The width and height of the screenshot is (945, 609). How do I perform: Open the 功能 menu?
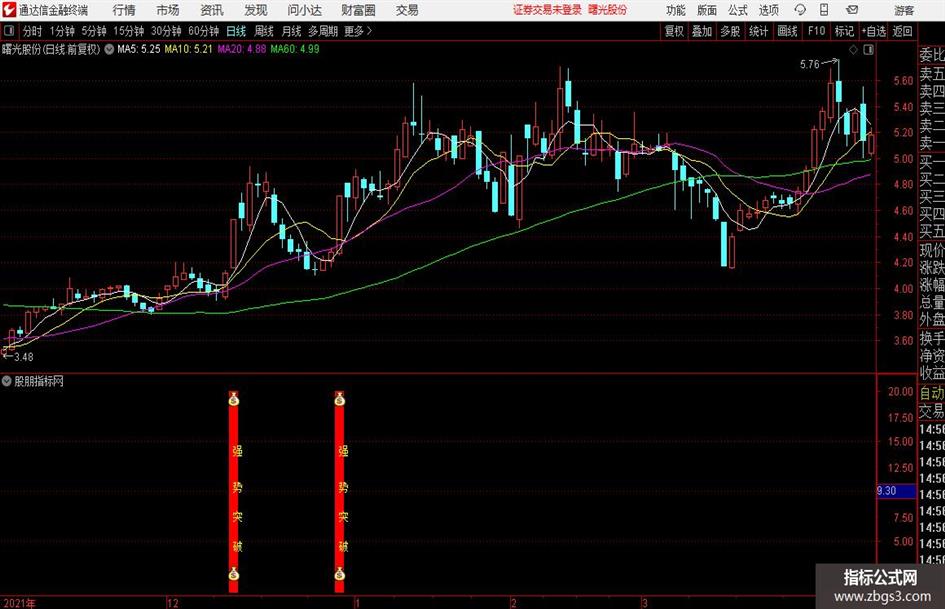click(x=675, y=10)
